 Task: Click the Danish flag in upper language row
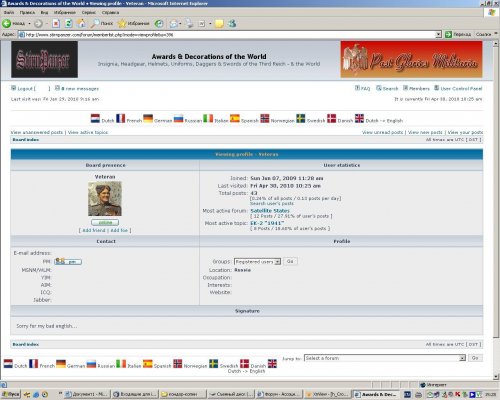[331, 118]
